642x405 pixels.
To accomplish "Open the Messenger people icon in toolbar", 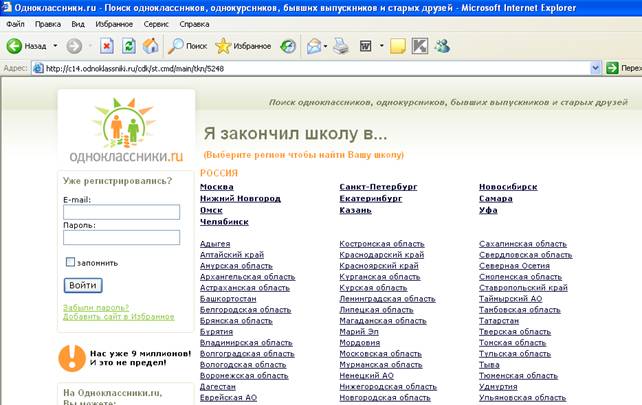I will [x=442, y=46].
